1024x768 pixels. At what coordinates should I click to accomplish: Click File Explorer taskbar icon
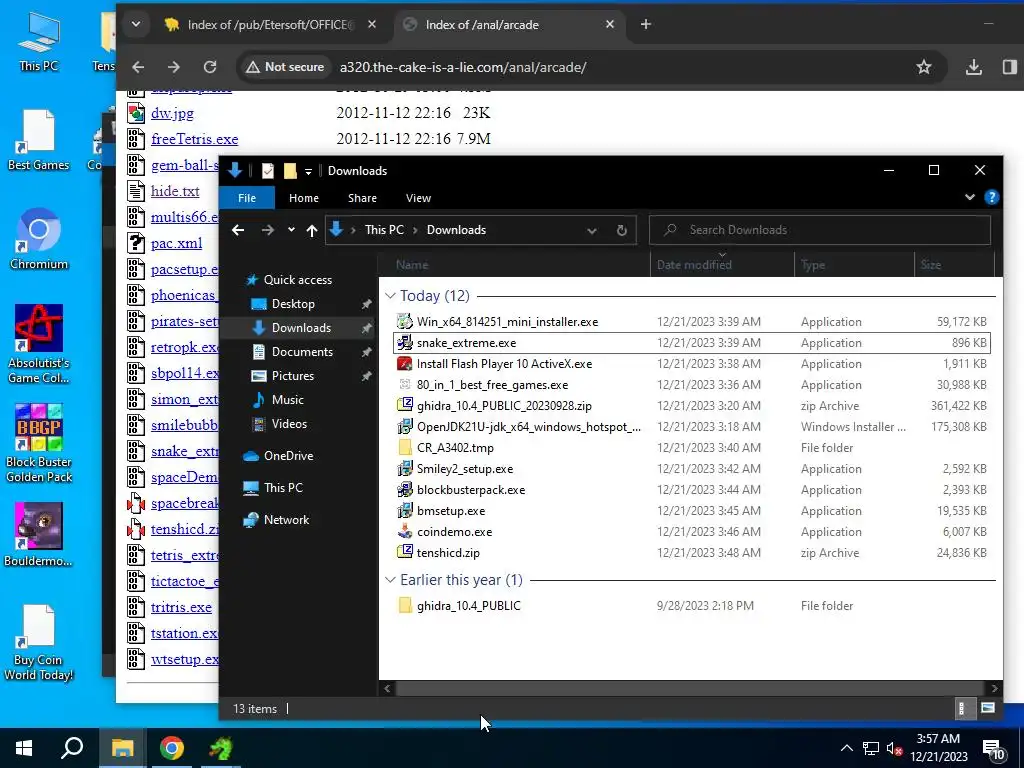tap(122, 748)
